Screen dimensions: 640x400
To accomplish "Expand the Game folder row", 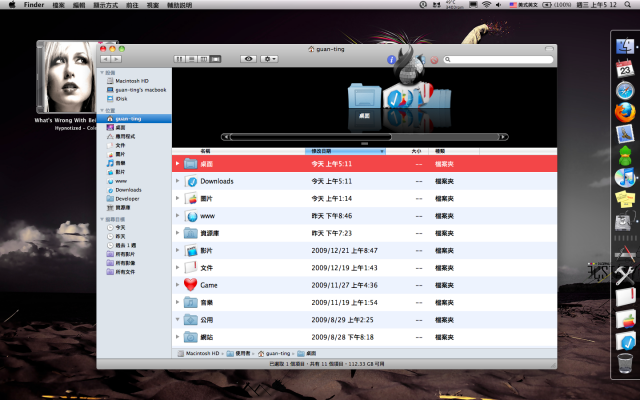I will 178,285.
